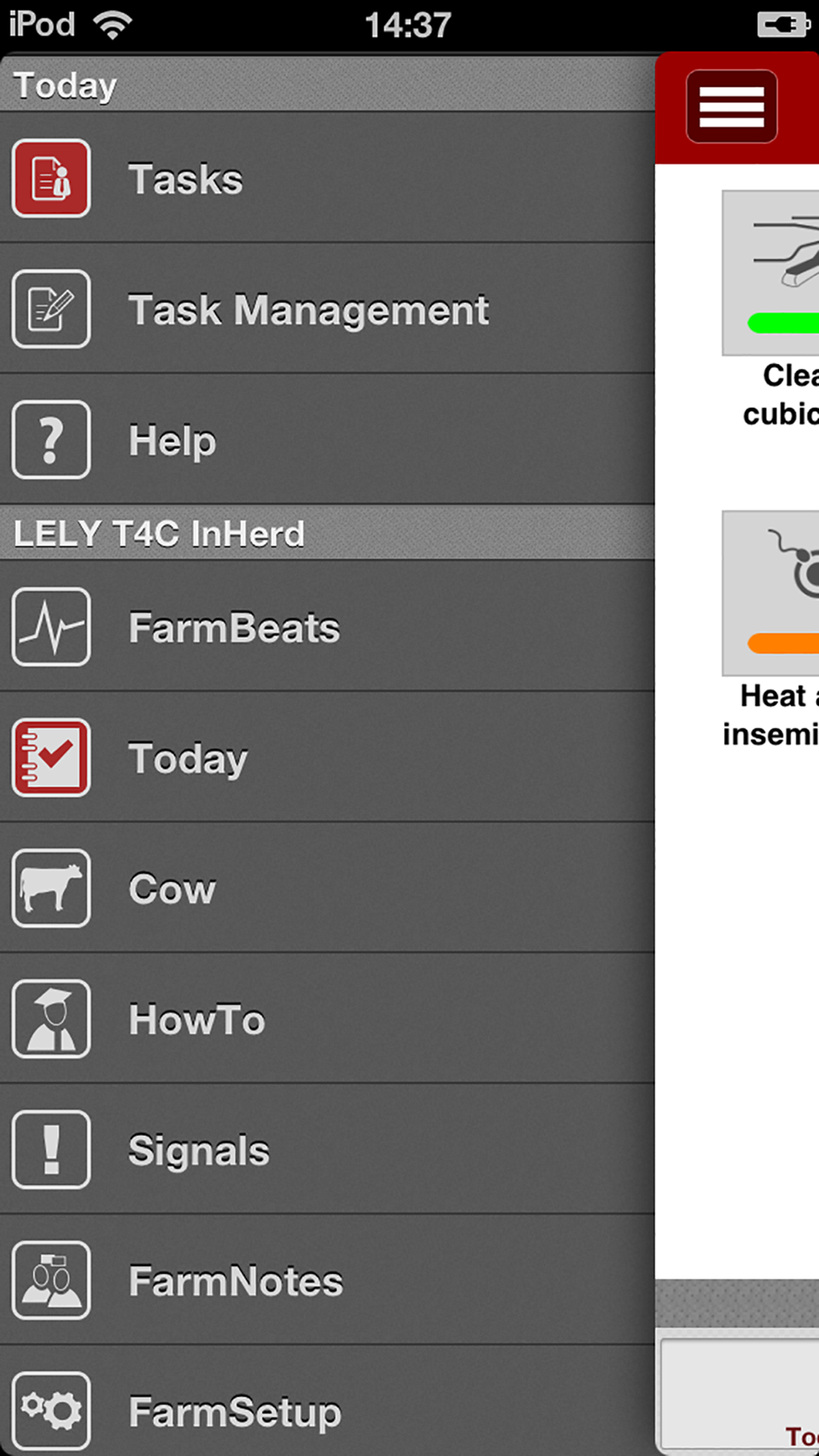
Task: Open the HowTo graduate icon
Action: [51, 1020]
